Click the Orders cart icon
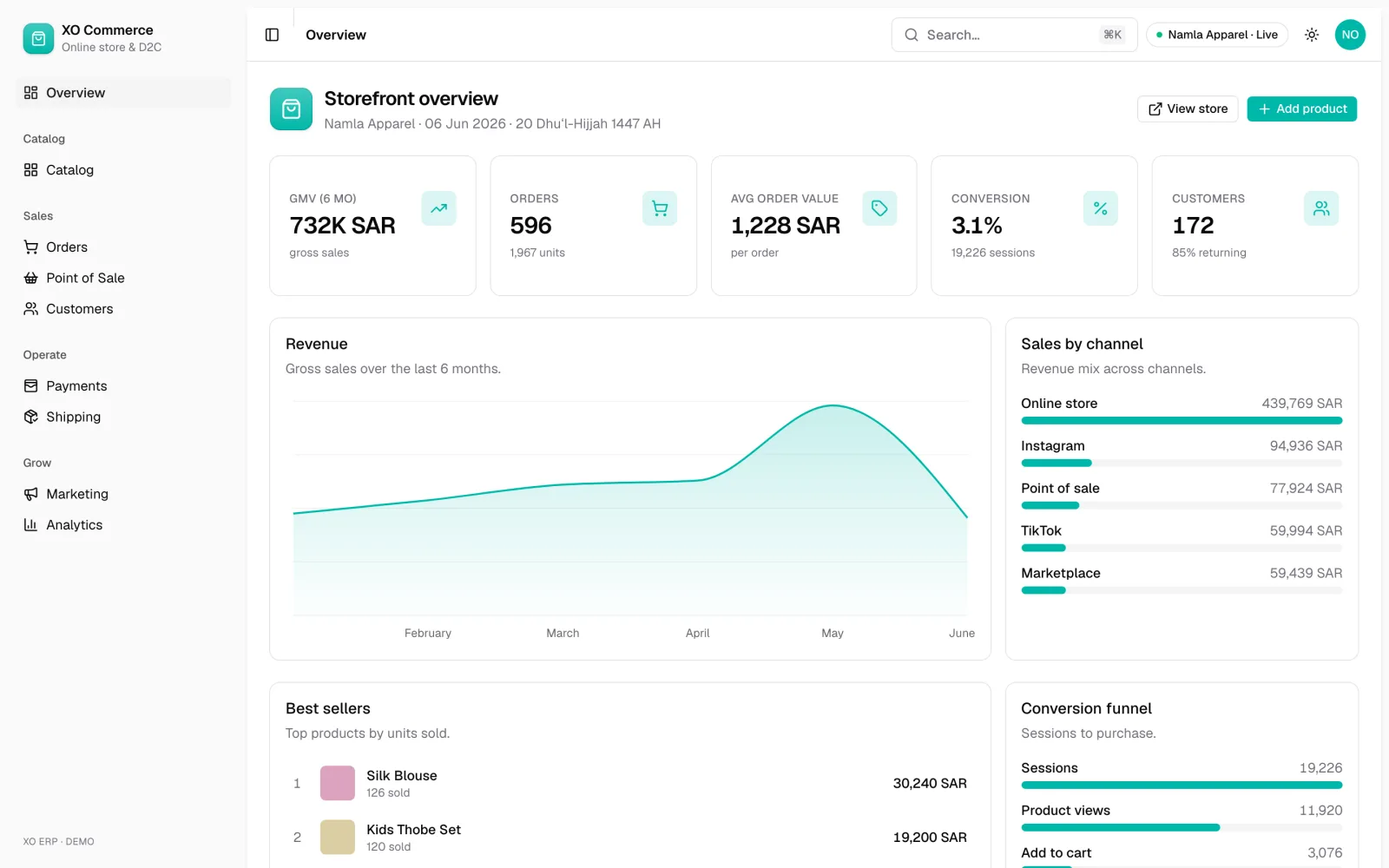Image resolution: width=1389 pixels, height=868 pixels. click(x=660, y=208)
